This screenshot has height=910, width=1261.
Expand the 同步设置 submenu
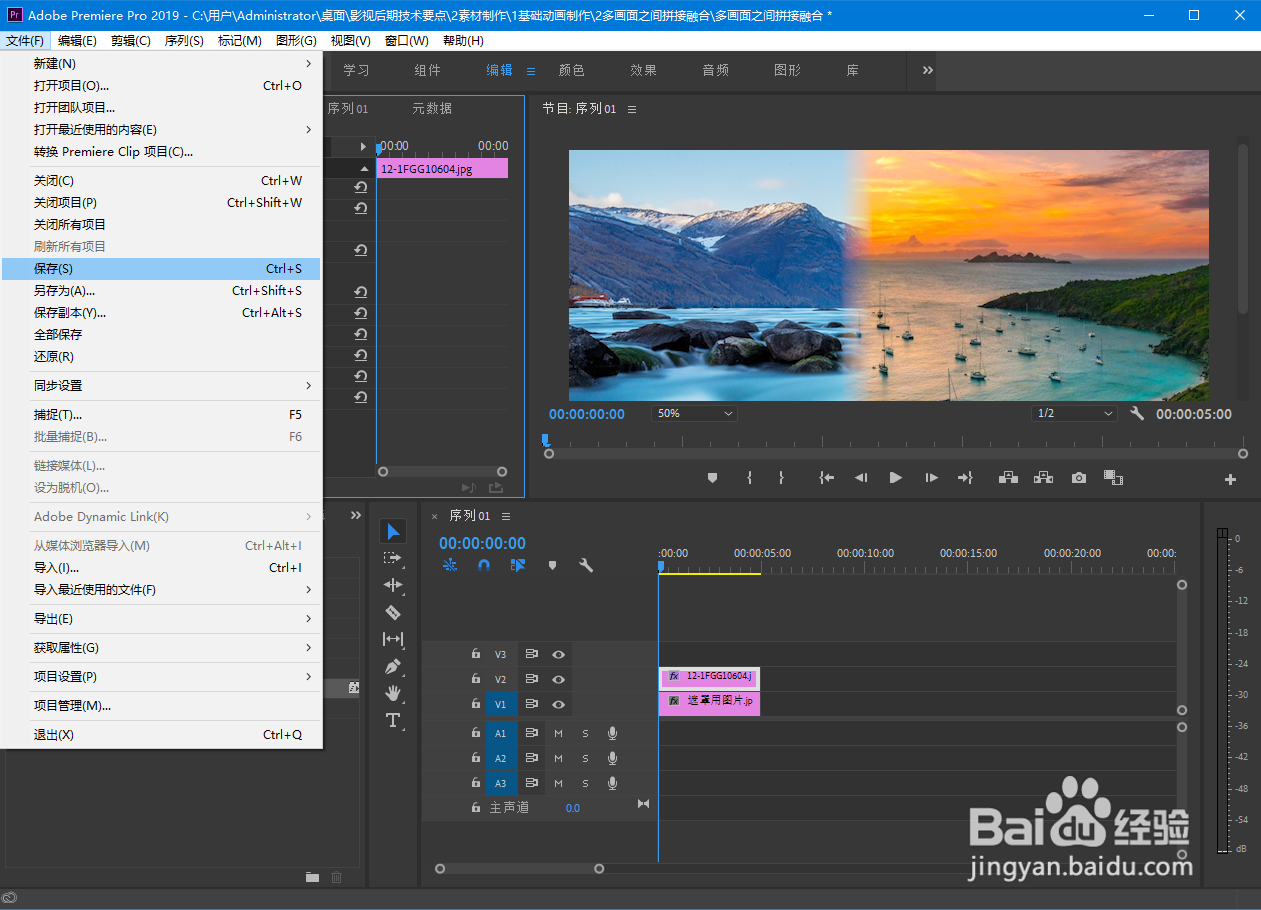(x=161, y=385)
